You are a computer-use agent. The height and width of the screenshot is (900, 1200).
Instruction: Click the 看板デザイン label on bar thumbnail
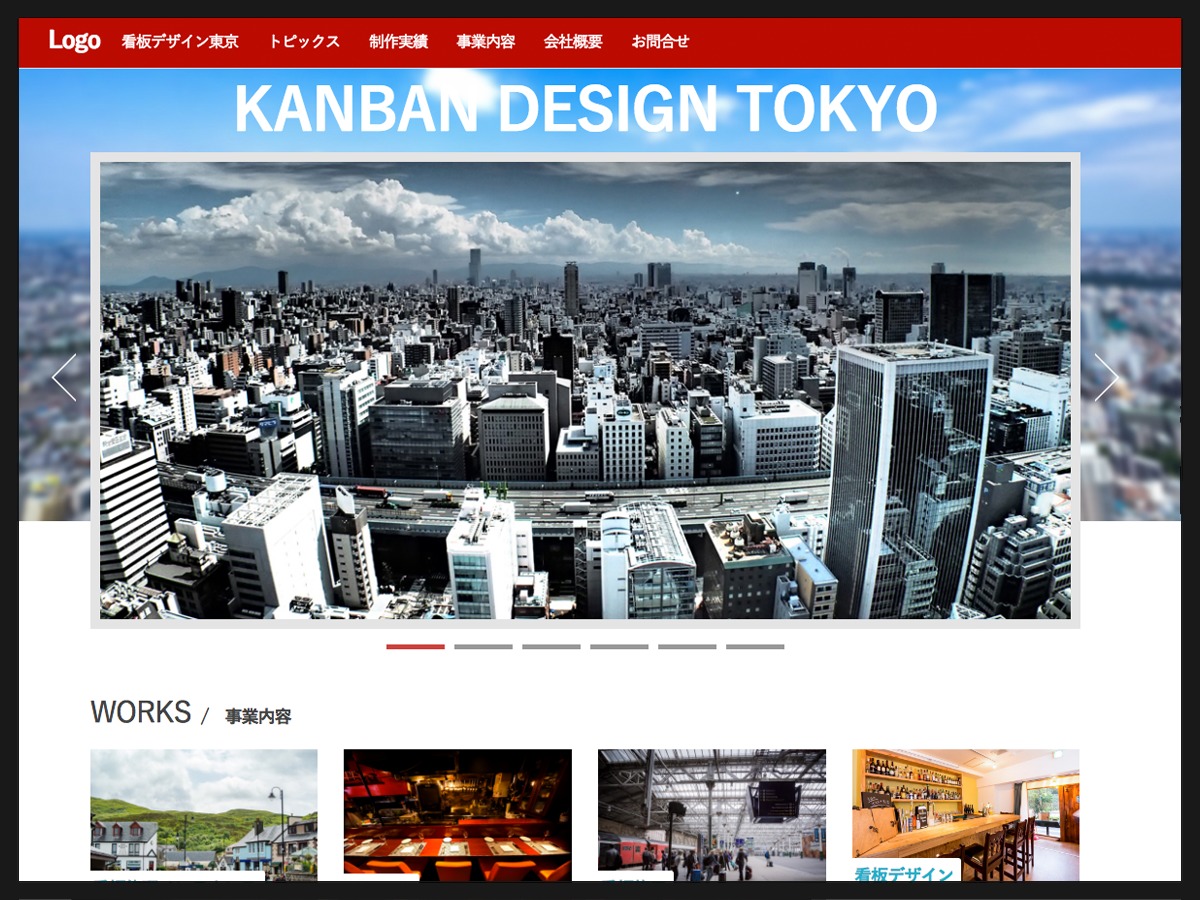905,873
